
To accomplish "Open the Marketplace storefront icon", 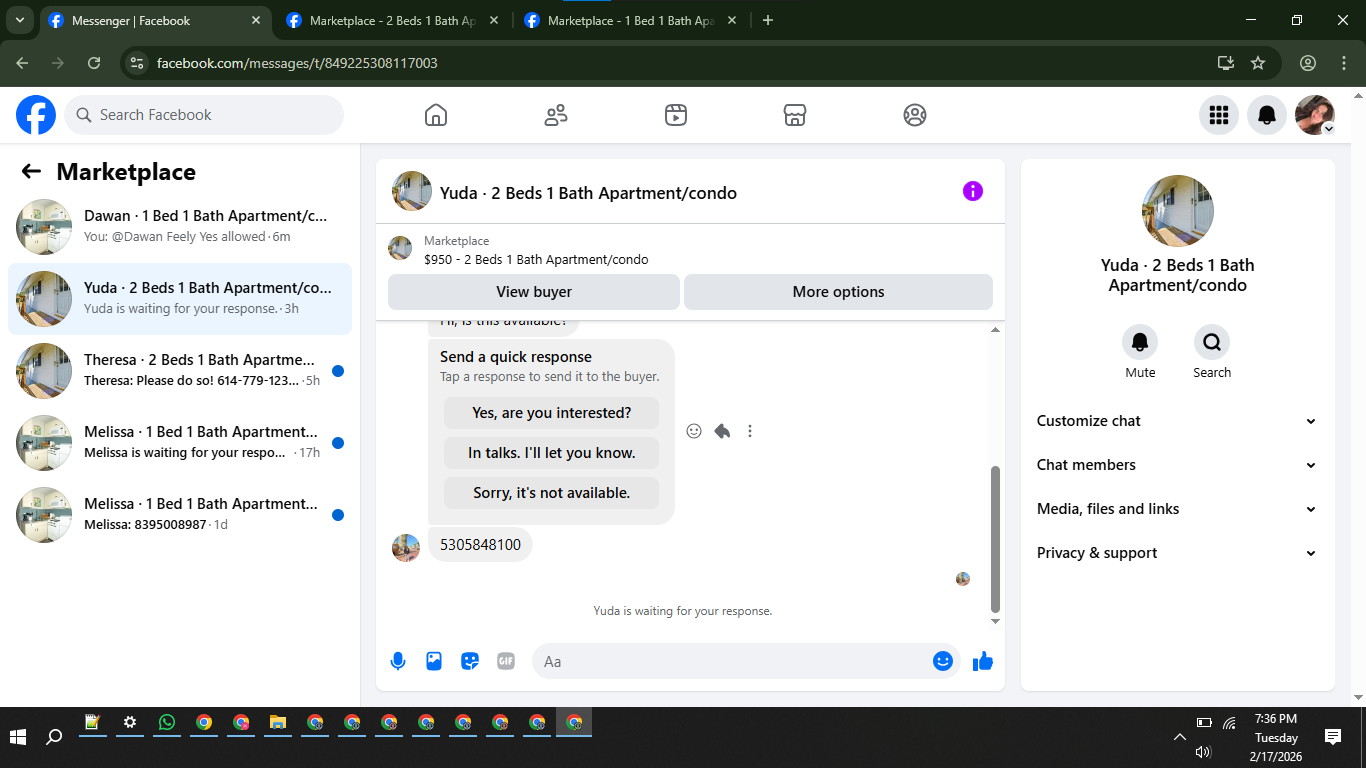I will tap(795, 115).
